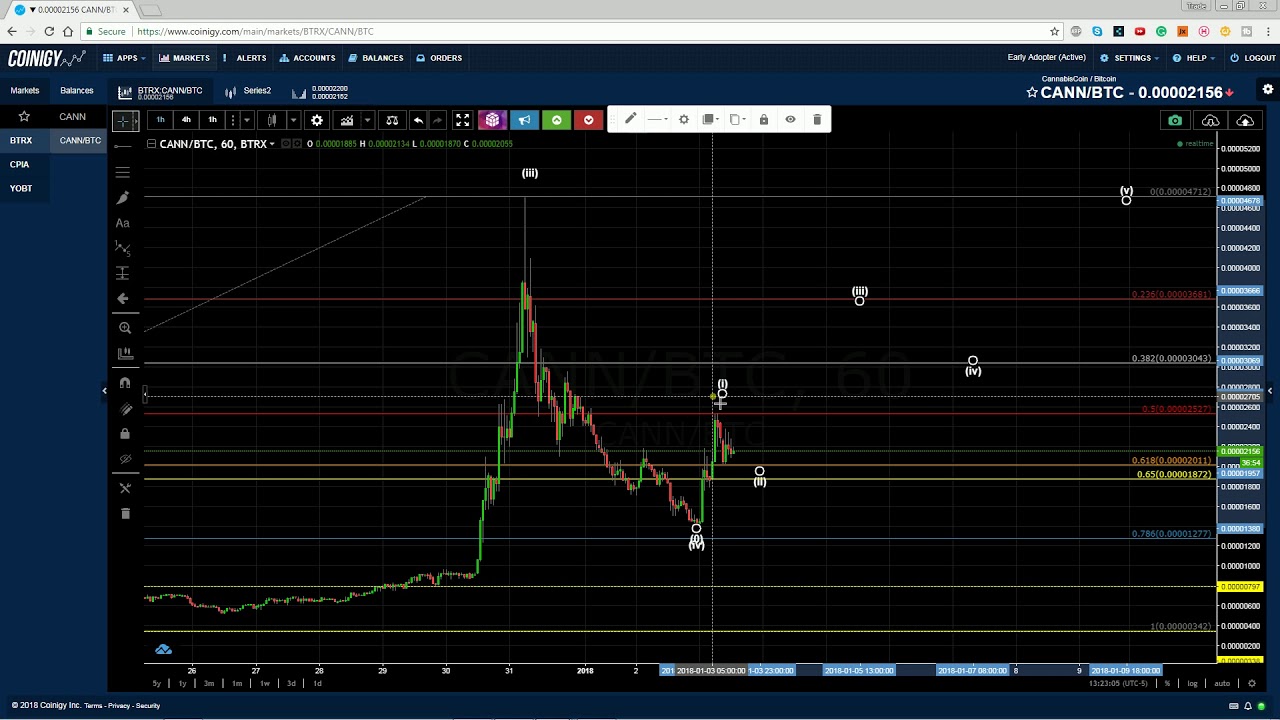The image size is (1280, 720).
Task: Open the Elliott wave pattern tools
Action: pyautogui.click(x=123, y=247)
